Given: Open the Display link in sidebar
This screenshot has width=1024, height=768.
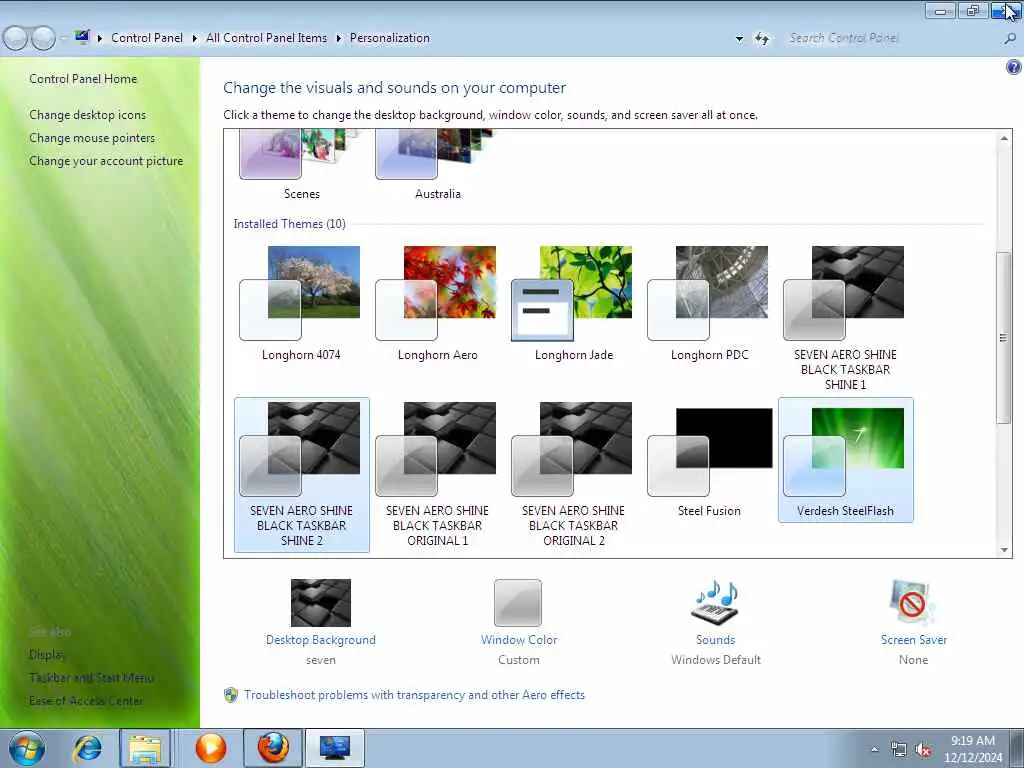Looking at the screenshot, I should 47,654.
